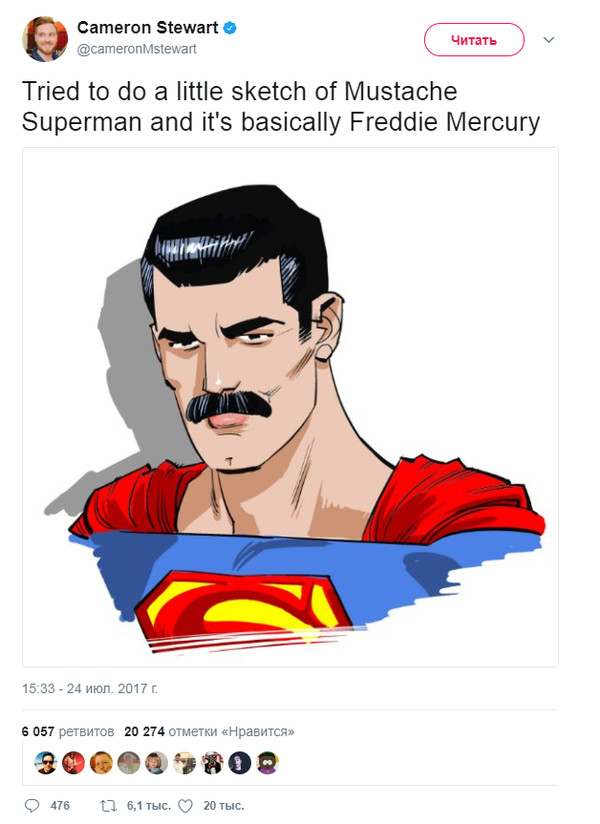Click the second liker avatar with red tones

click(73, 763)
